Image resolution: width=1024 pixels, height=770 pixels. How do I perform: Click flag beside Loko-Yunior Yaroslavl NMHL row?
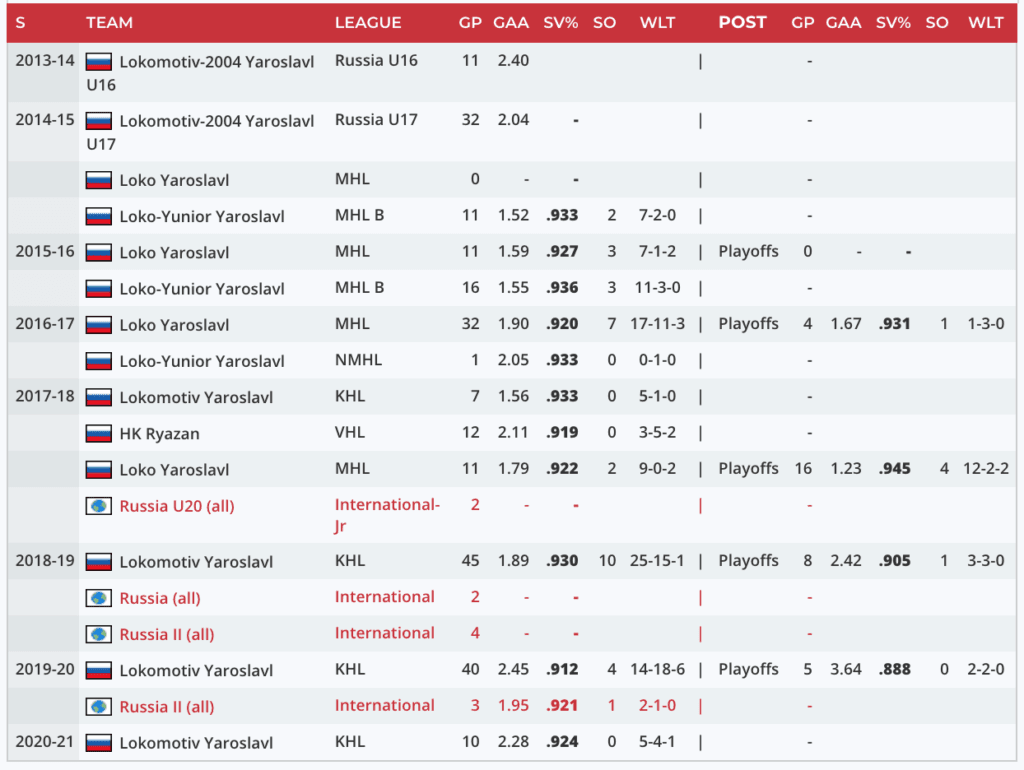tap(98, 361)
